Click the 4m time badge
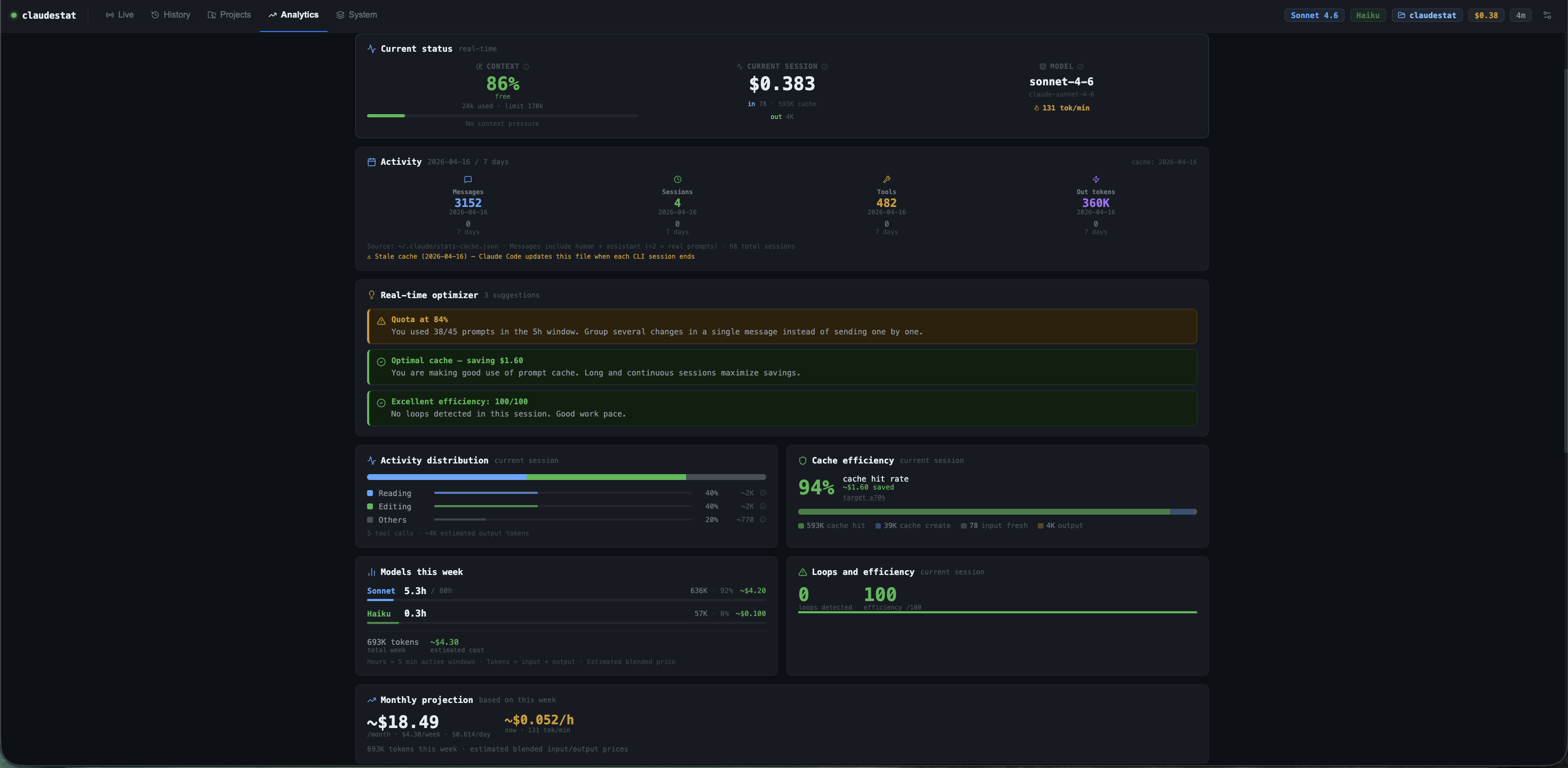This screenshot has height=768, width=1568. coord(1521,15)
